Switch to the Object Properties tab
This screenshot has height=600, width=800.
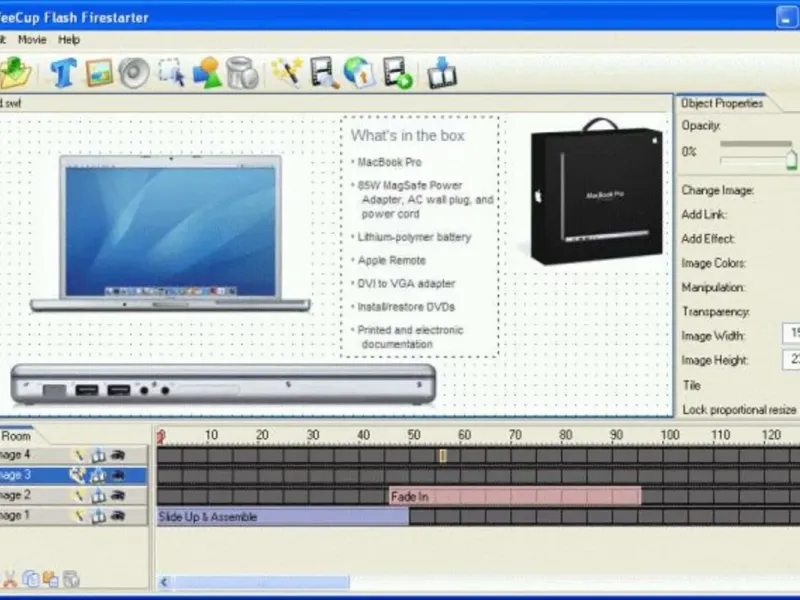point(721,104)
